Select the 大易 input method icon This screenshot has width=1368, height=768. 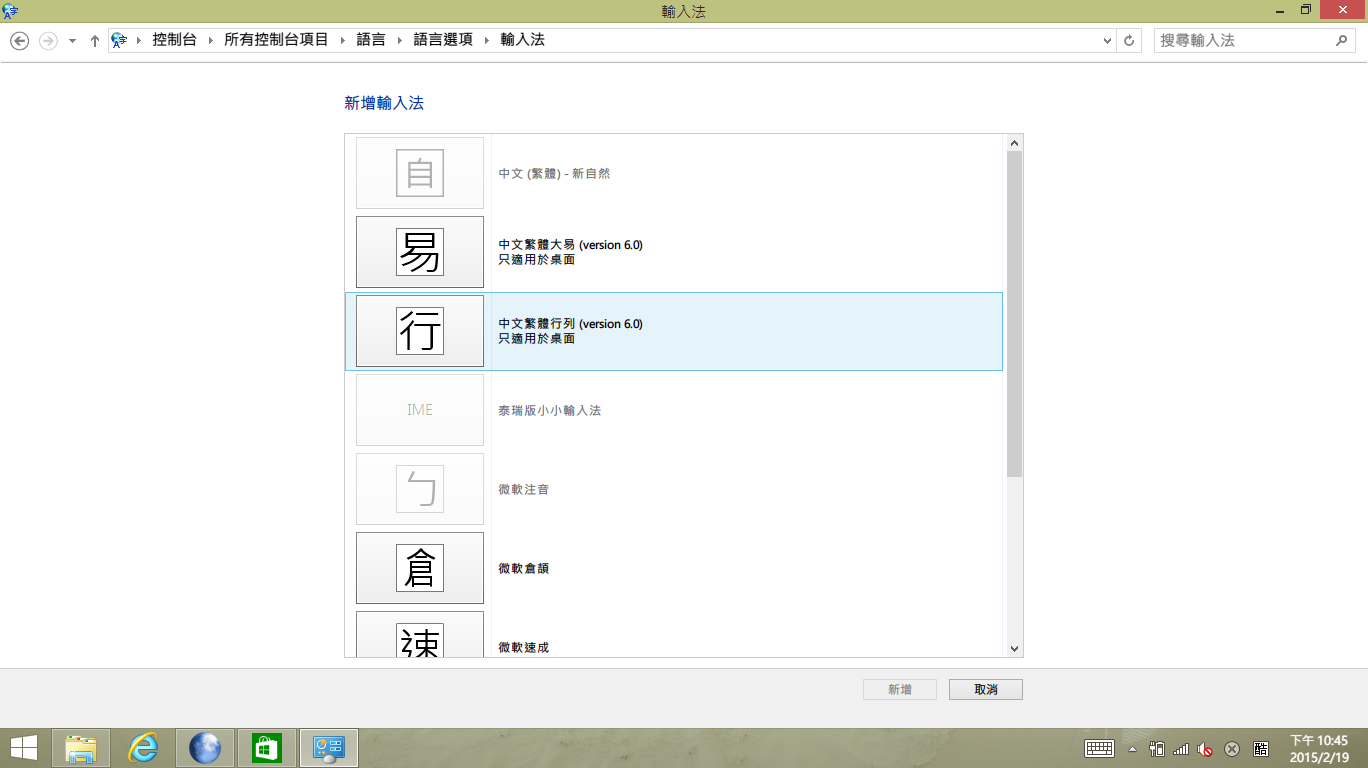pos(420,252)
